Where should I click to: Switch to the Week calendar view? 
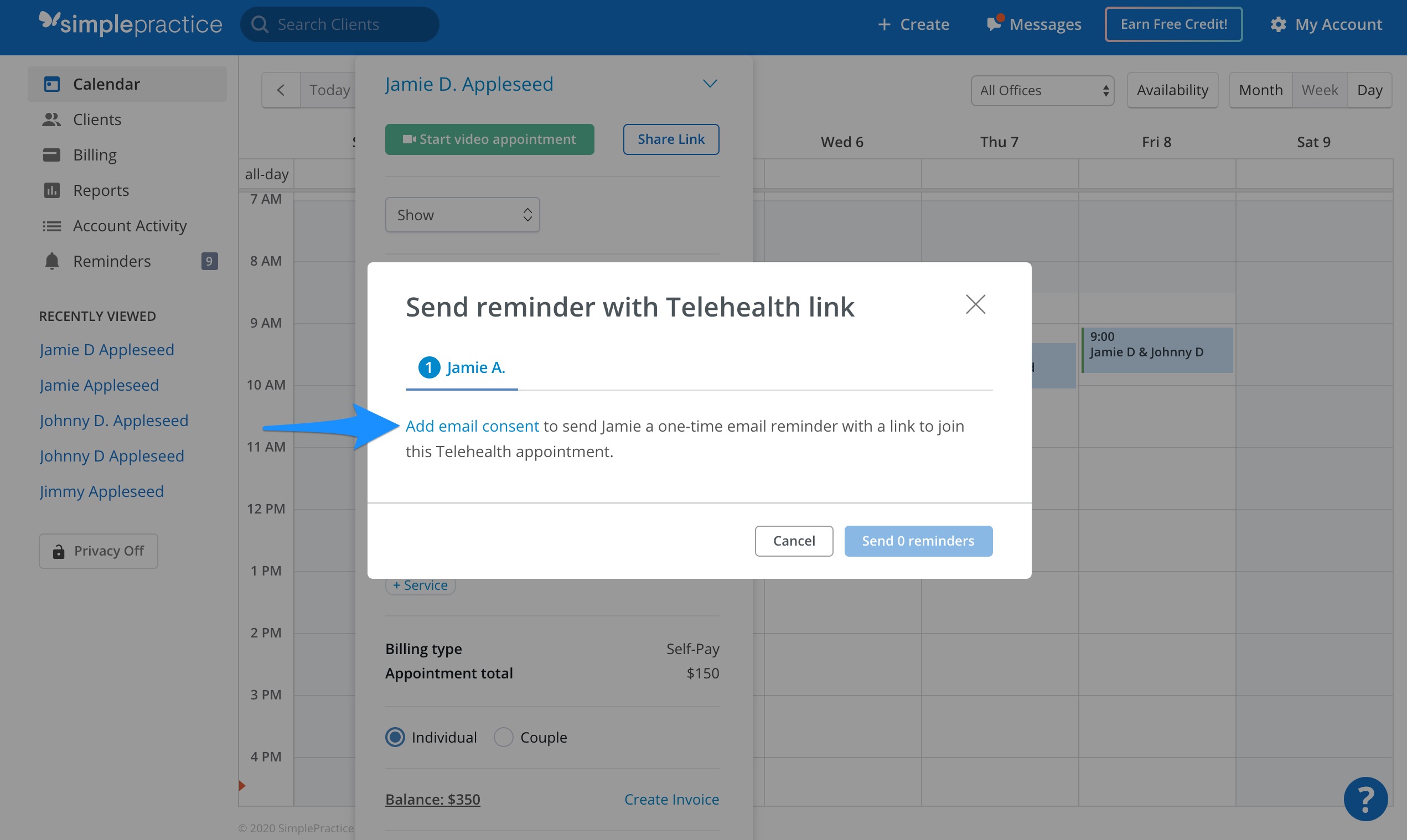(x=1320, y=89)
